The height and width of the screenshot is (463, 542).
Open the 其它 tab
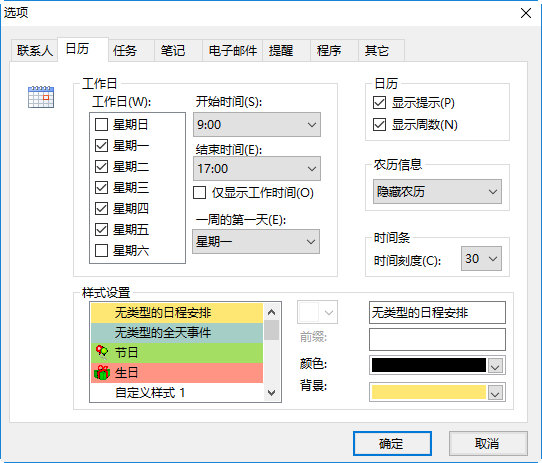click(x=381, y=50)
